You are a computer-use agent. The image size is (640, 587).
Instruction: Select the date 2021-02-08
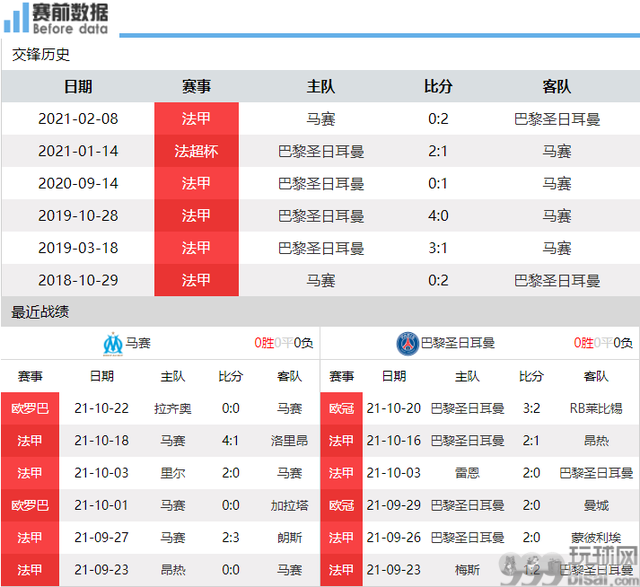78,119
